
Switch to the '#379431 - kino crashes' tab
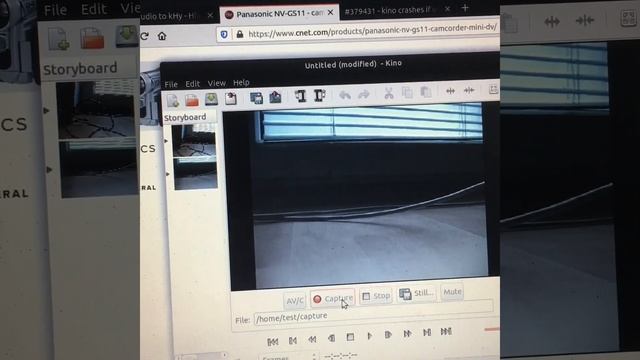click(388, 11)
